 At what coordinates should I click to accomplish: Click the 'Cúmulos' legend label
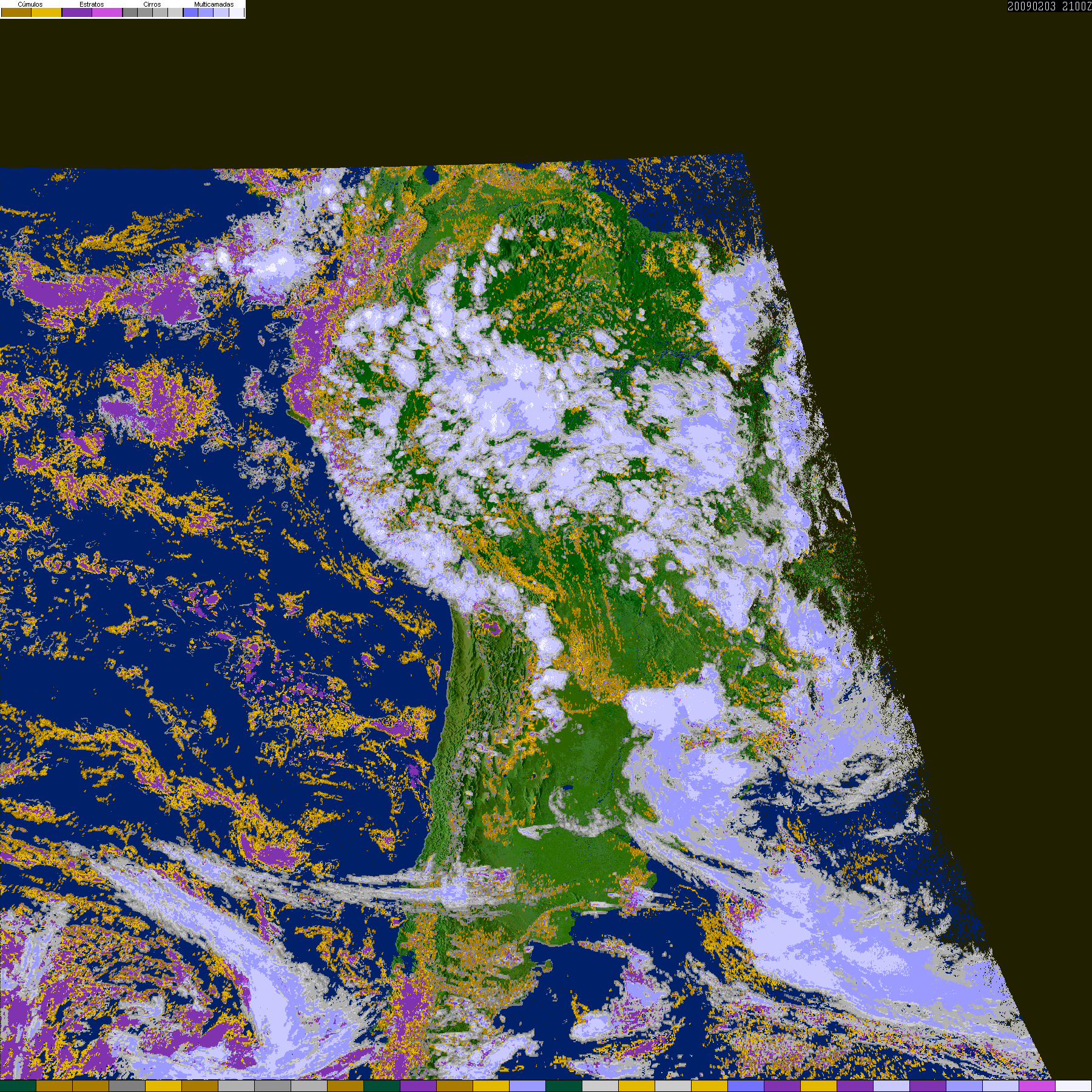(x=30, y=4)
